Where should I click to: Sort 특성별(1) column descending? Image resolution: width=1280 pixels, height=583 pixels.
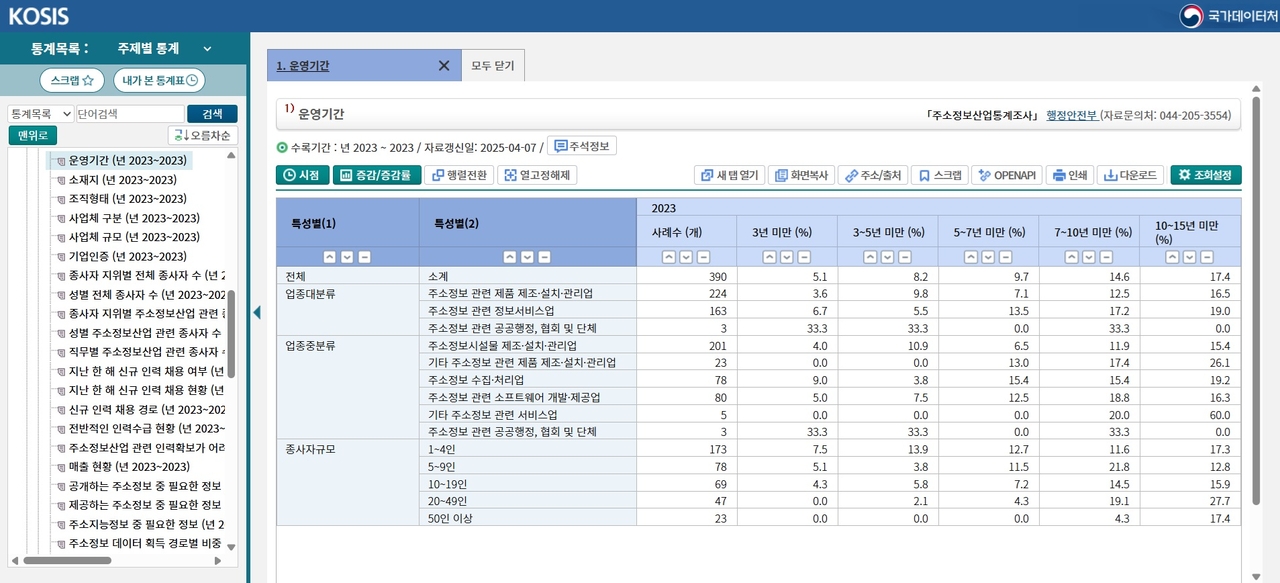pyautogui.click(x=348, y=257)
